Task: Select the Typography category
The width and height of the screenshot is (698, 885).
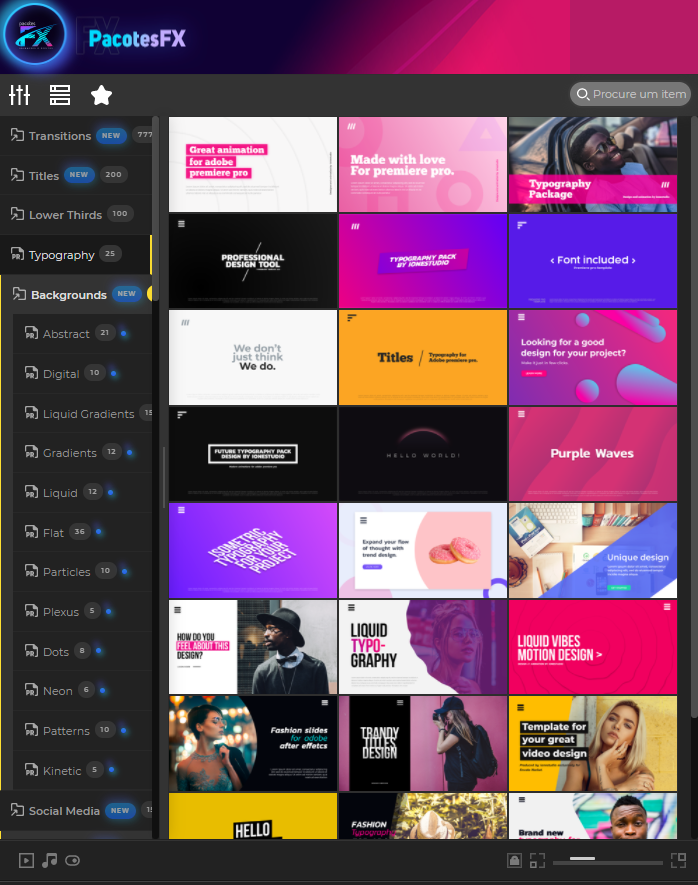Action: click(61, 255)
